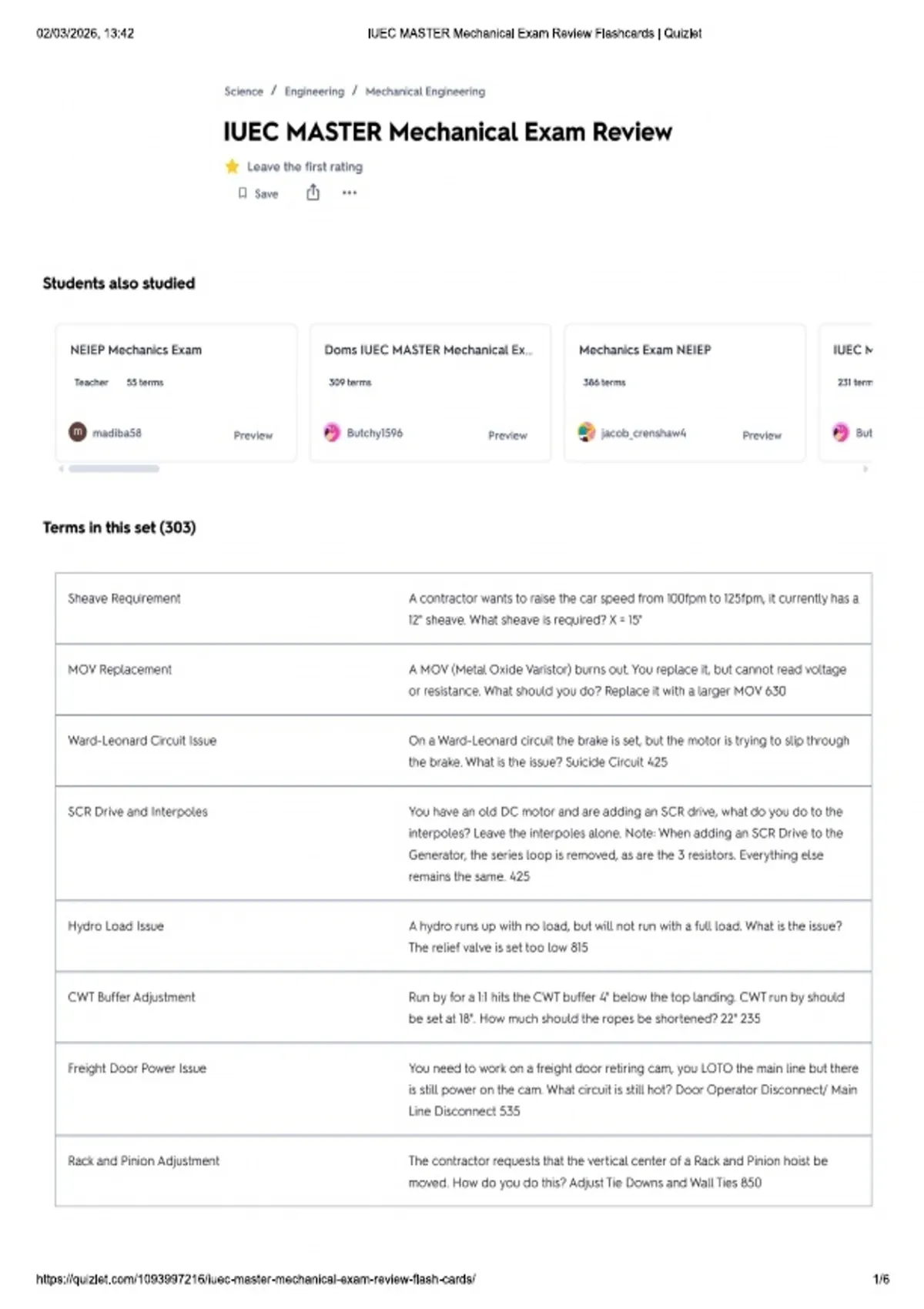
Task: Preview the NEIEP Mechanics Exam set
Action: tap(253, 435)
